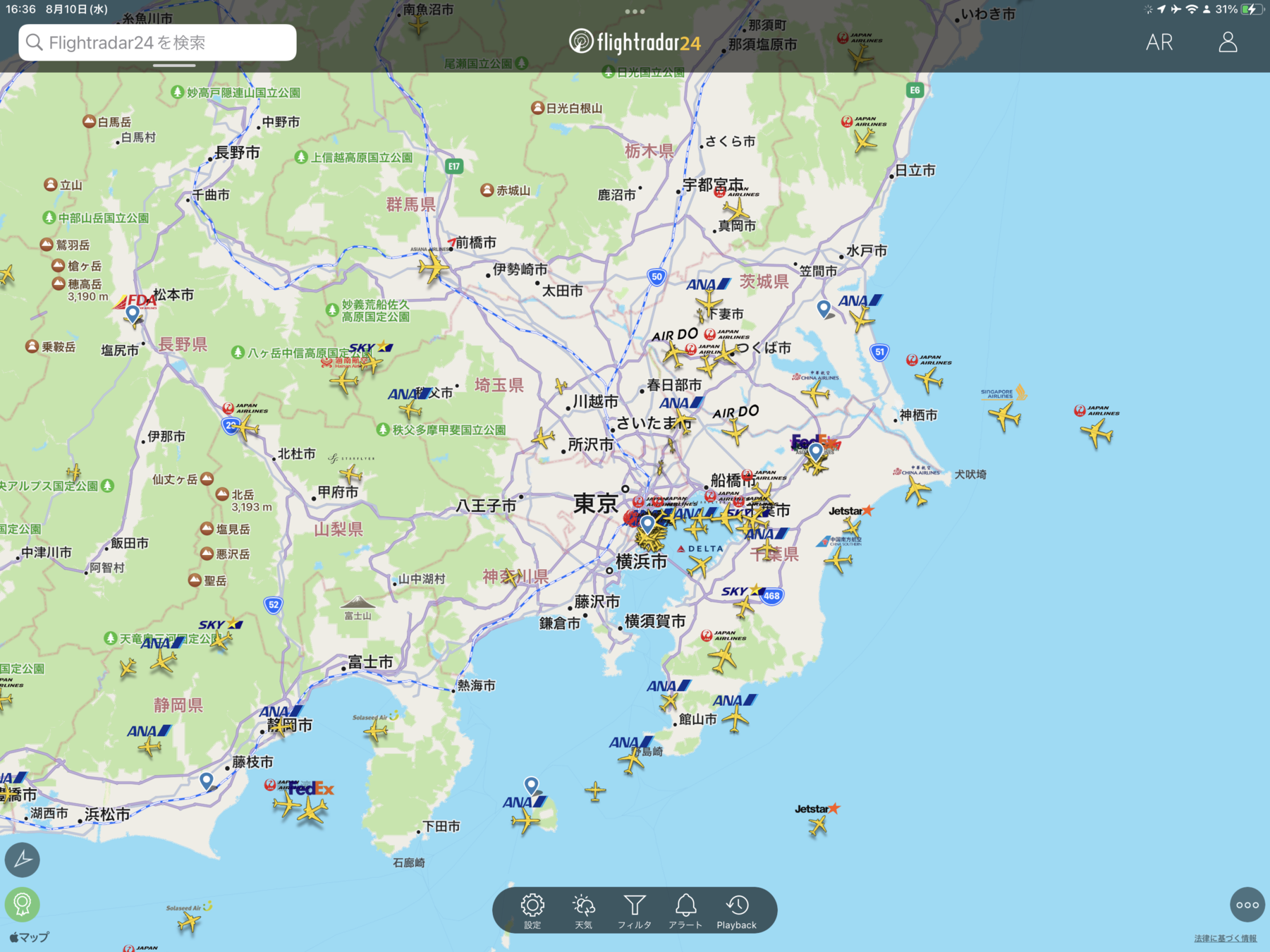Open the AR view
Viewport: 1270px width, 952px height.
point(1159,42)
